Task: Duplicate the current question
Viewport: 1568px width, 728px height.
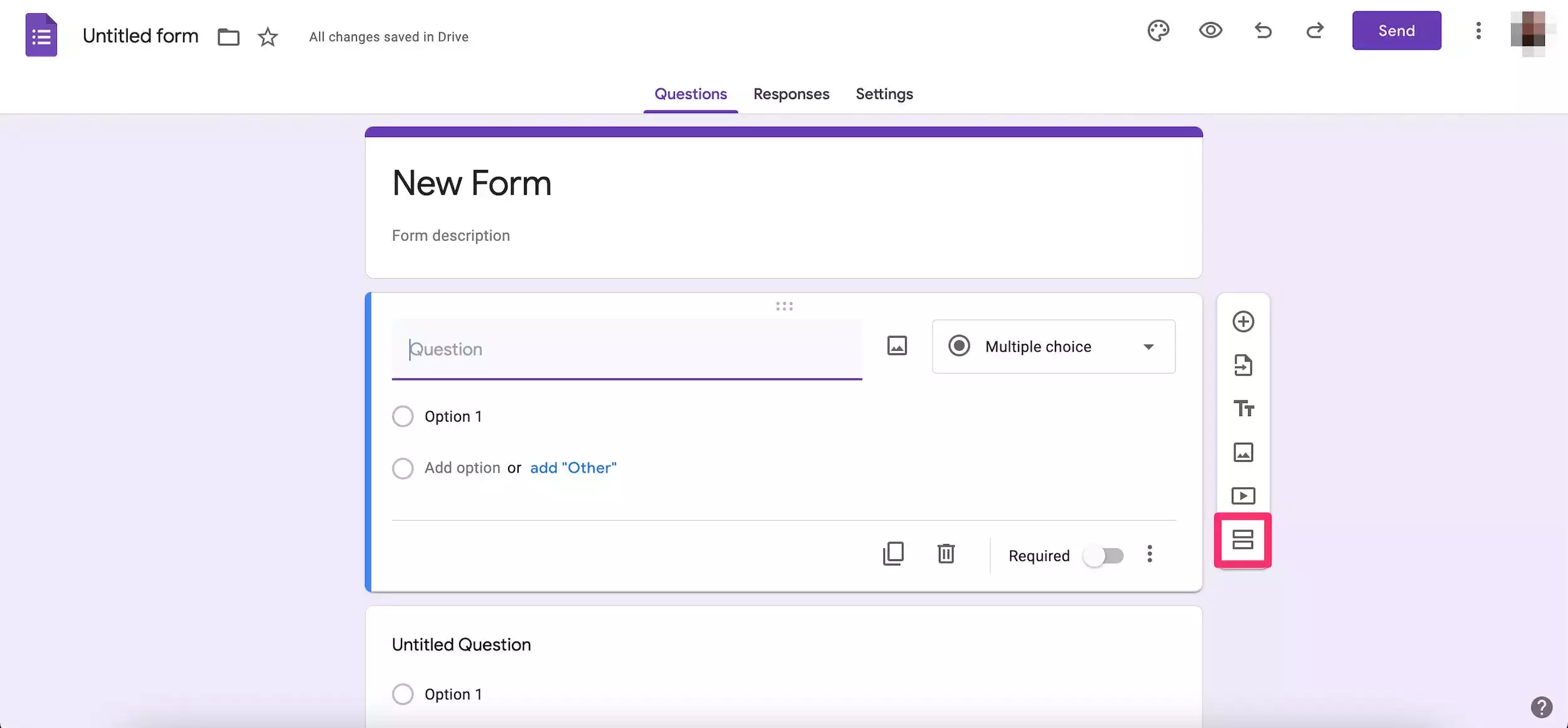Action: pyautogui.click(x=893, y=554)
